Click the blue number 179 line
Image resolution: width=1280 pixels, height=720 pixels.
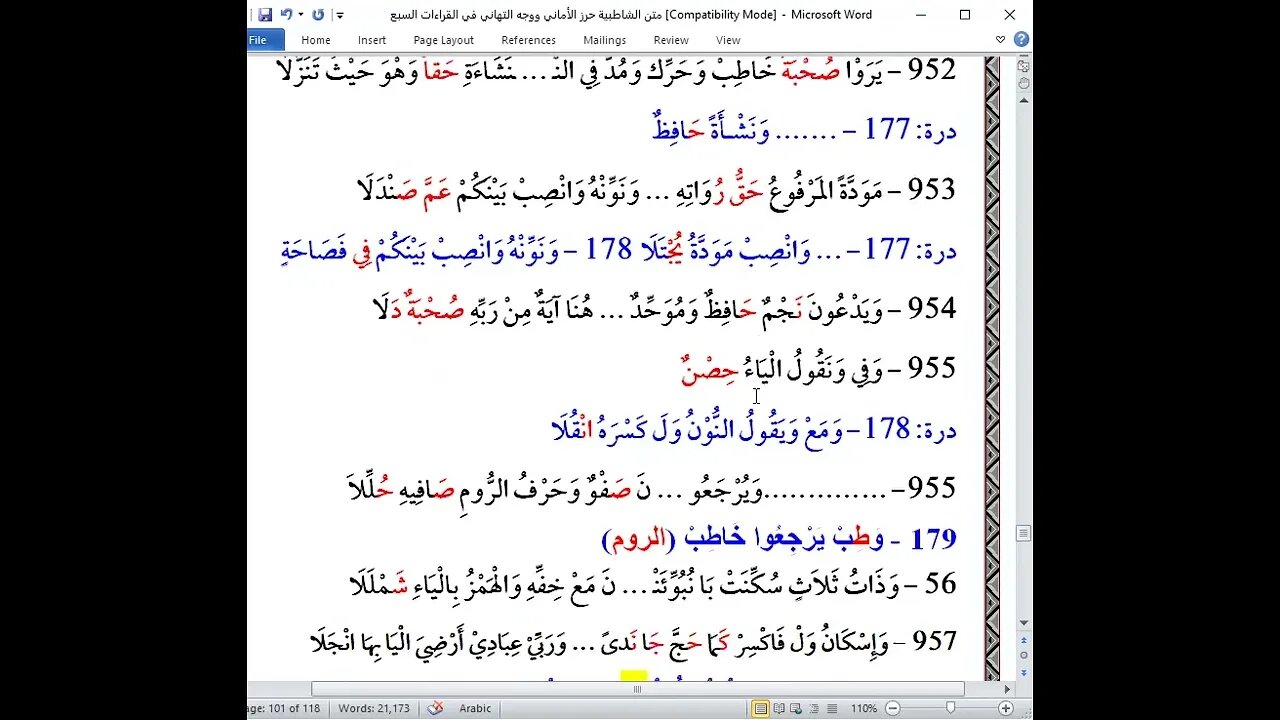pyautogui.click(x=779, y=538)
